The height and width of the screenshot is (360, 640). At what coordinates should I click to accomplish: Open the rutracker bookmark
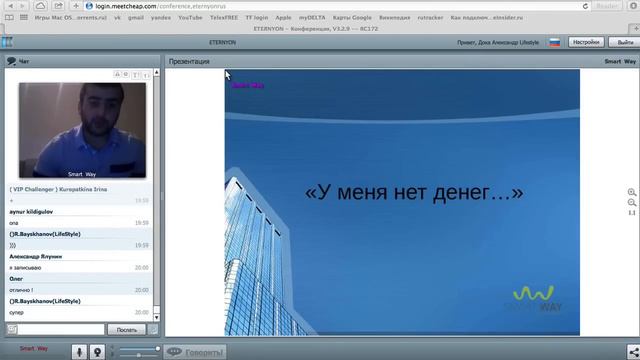(430, 18)
